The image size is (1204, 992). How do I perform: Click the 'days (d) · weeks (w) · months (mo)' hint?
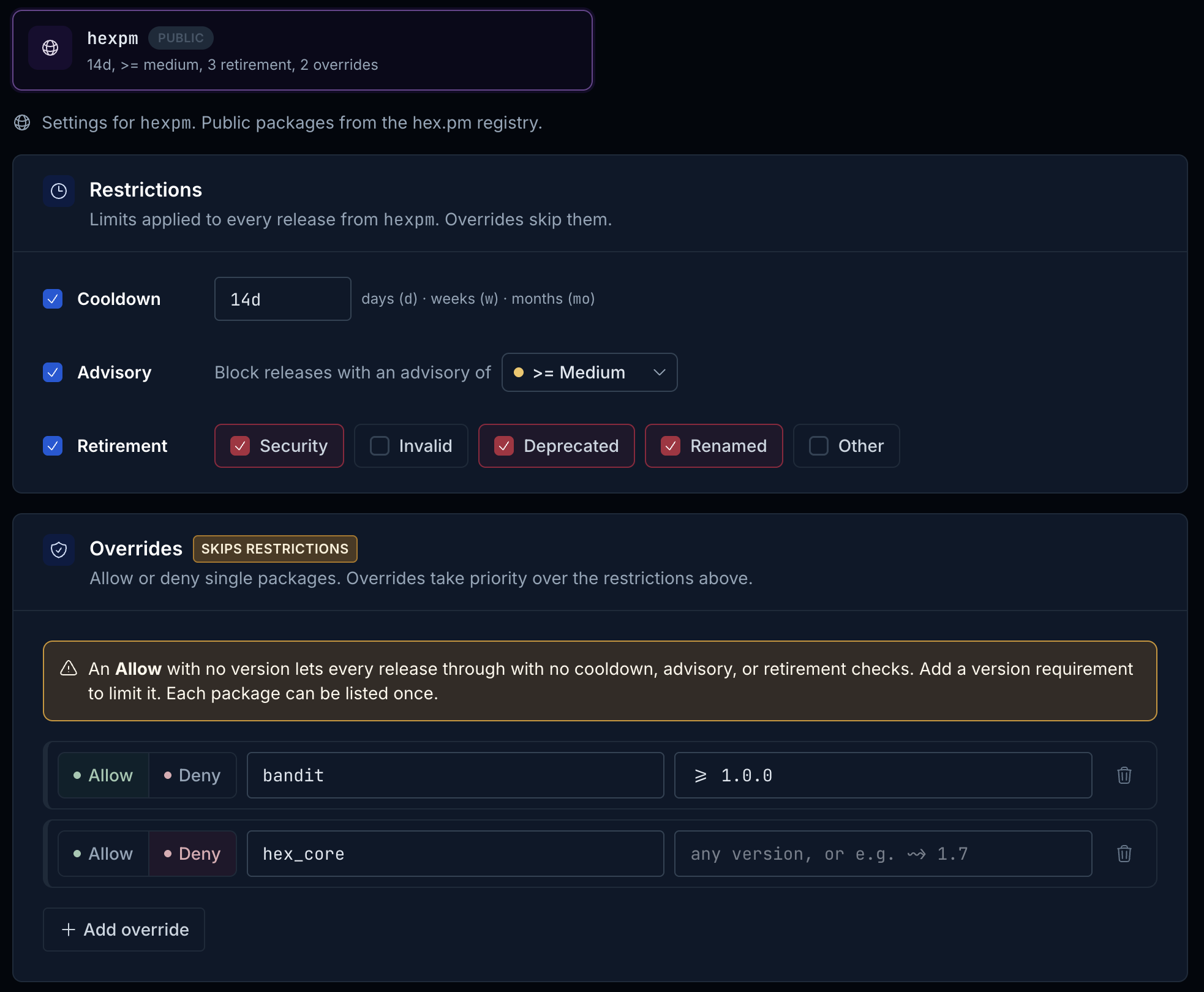point(478,299)
